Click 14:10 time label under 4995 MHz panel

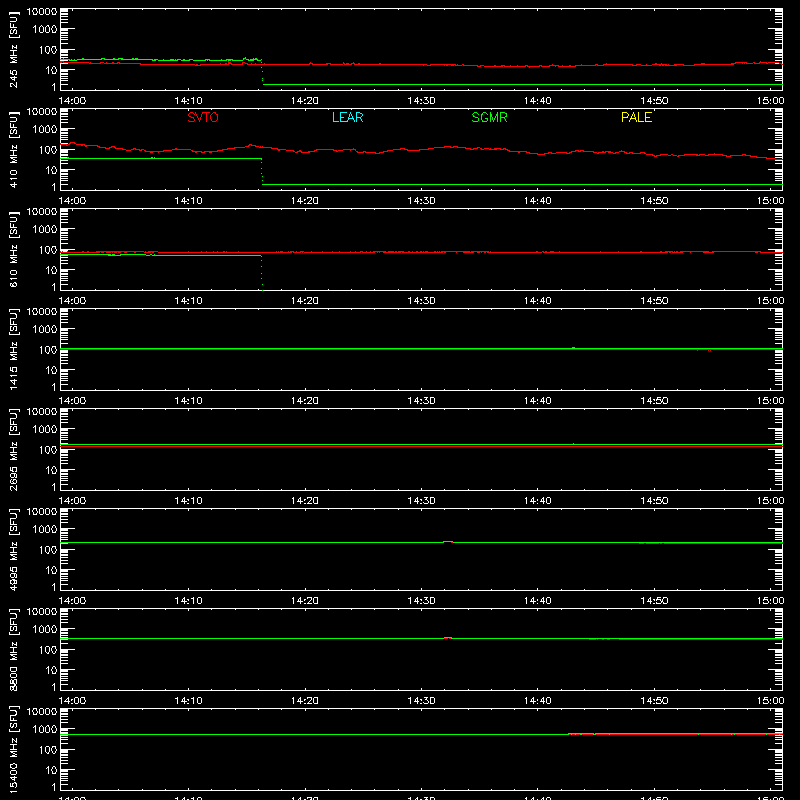tap(188, 601)
